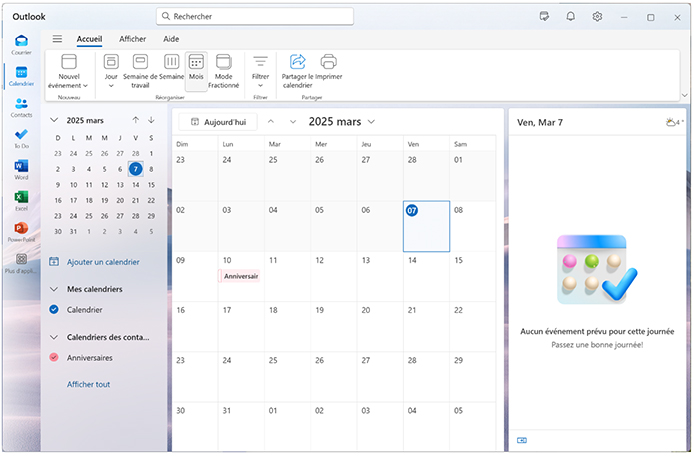Launch To Do from the app sidebar
The width and height of the screenshot is (694, 456).
coord(21,137)
